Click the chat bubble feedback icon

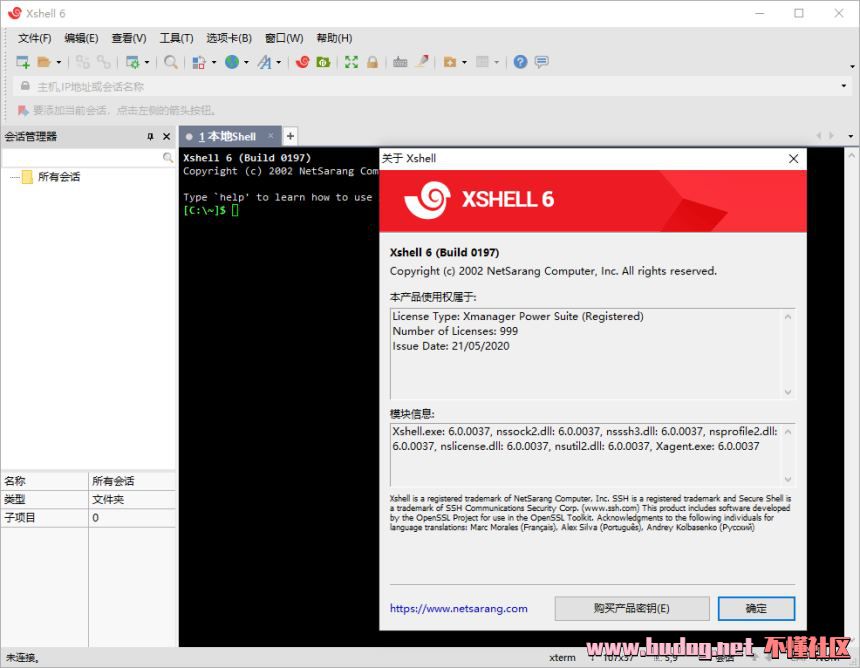[542, 62]
